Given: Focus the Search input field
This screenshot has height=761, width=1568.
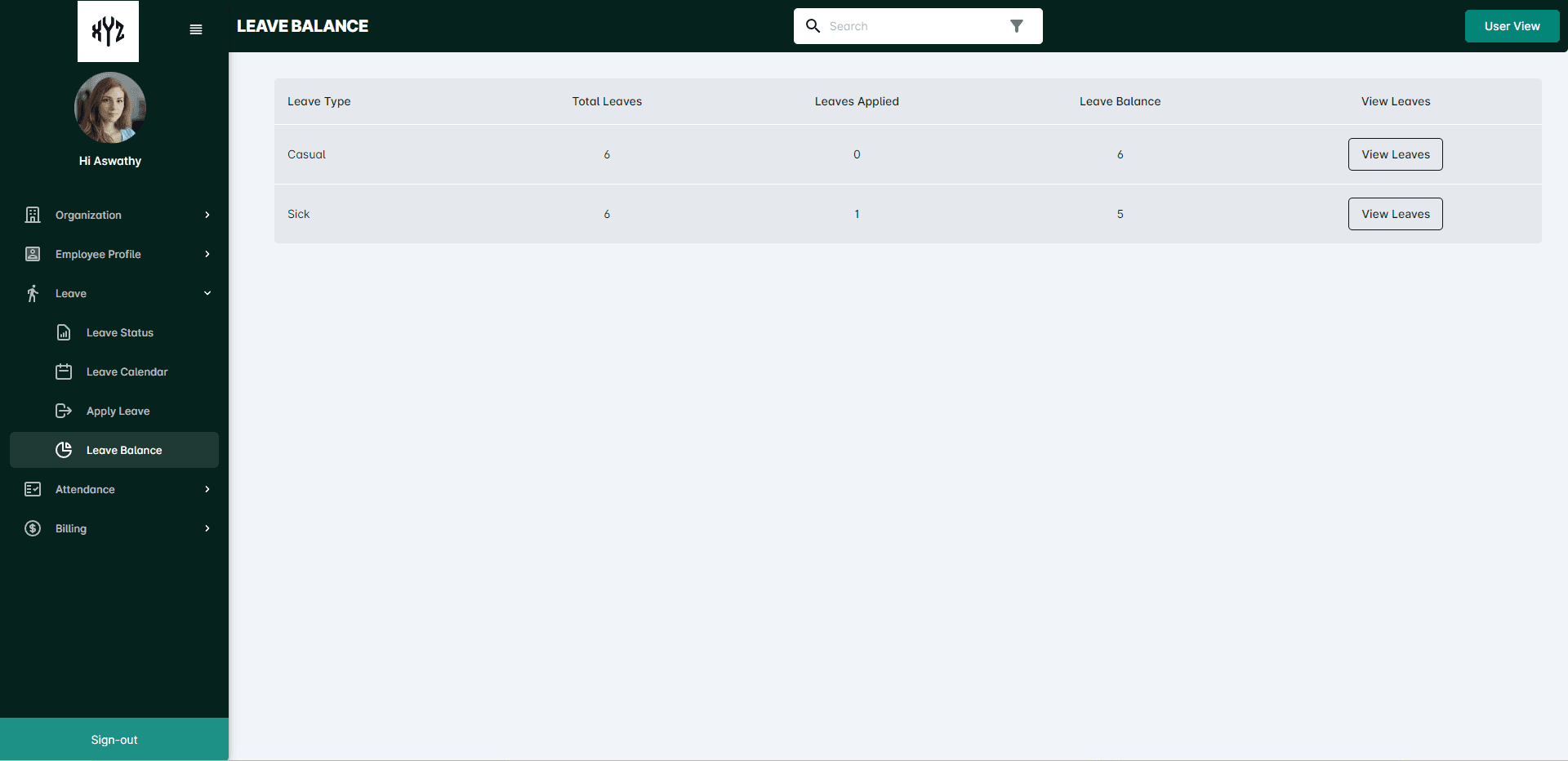Looking at the screenshot, I should pyautogui.click(x=911, y=26).
